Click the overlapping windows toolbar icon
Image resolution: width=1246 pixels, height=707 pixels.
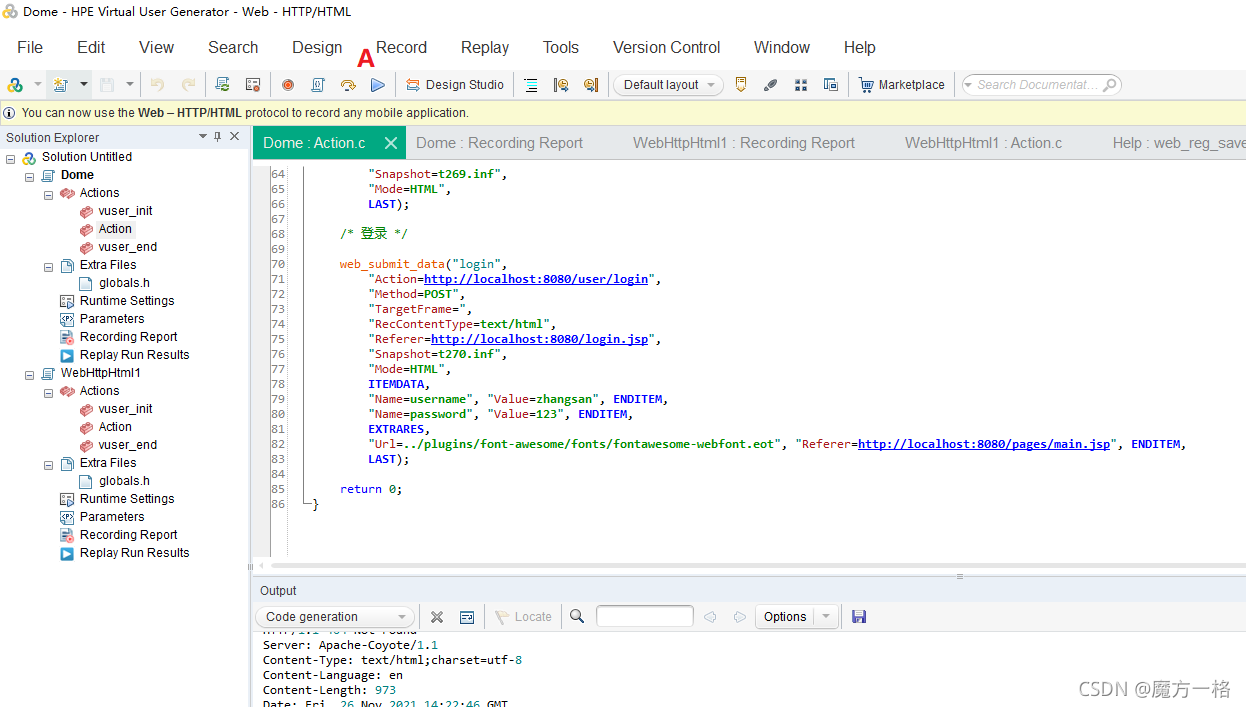coord(831,85)
